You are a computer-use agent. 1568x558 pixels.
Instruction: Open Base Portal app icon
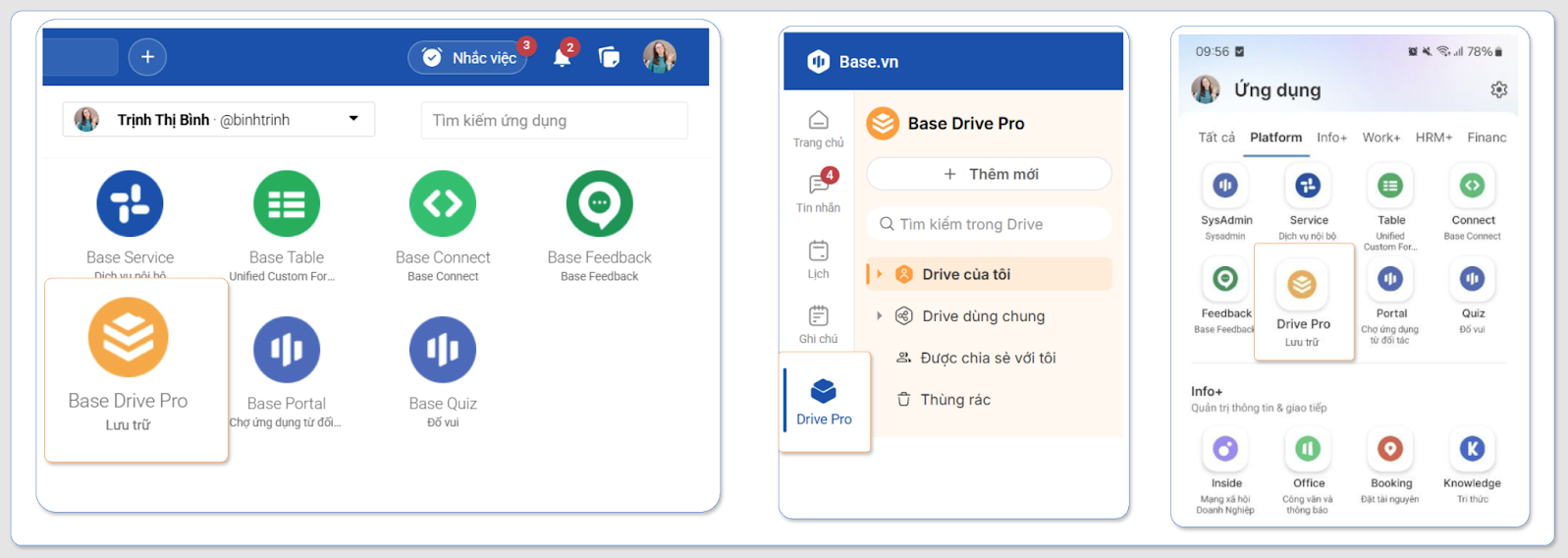coord(287,350)
